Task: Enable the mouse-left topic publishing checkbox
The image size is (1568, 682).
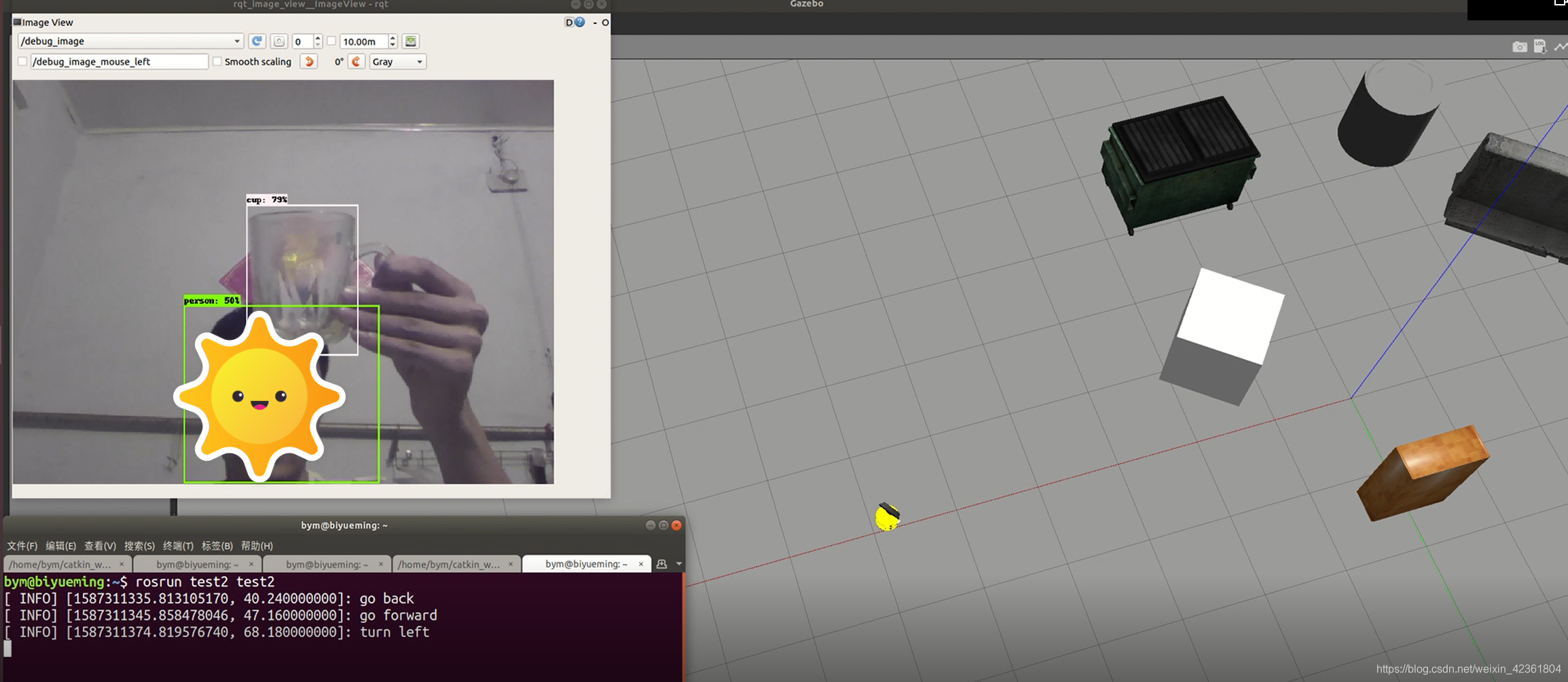Action: pos(22,62)
